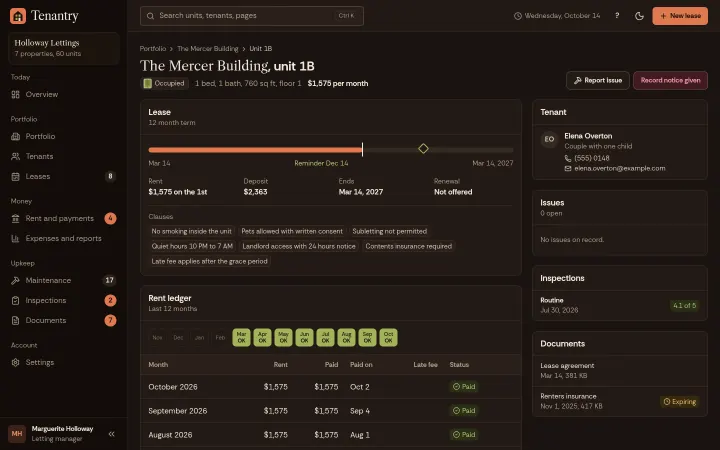Open Settings in the sidebar
This screenshot has width=720, height=450.
[63, 363]
